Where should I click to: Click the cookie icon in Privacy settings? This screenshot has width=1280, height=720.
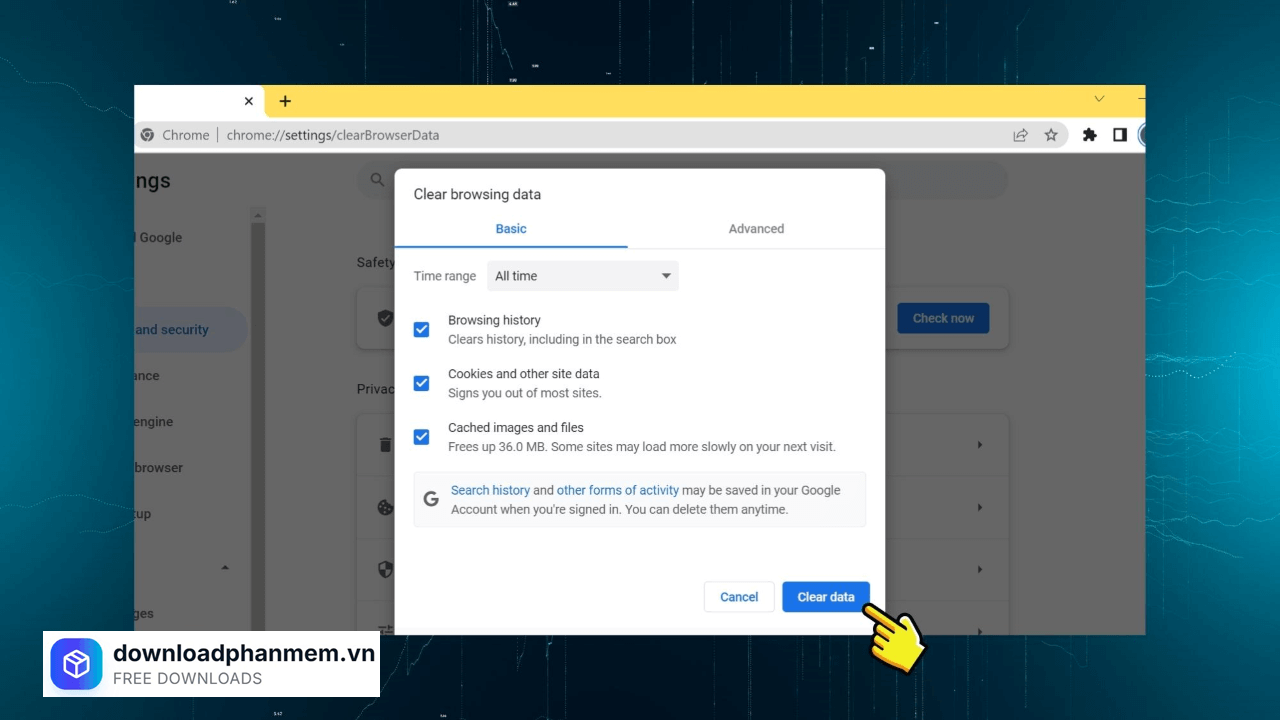[385, 507]
